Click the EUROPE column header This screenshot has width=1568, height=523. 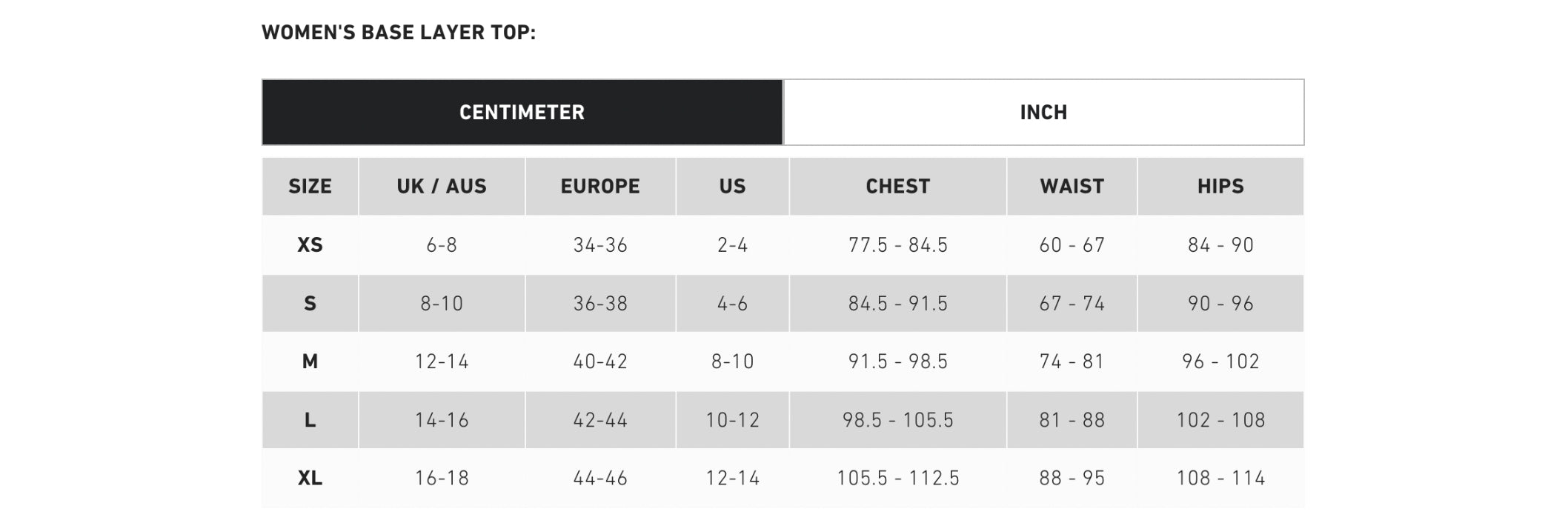600,186
